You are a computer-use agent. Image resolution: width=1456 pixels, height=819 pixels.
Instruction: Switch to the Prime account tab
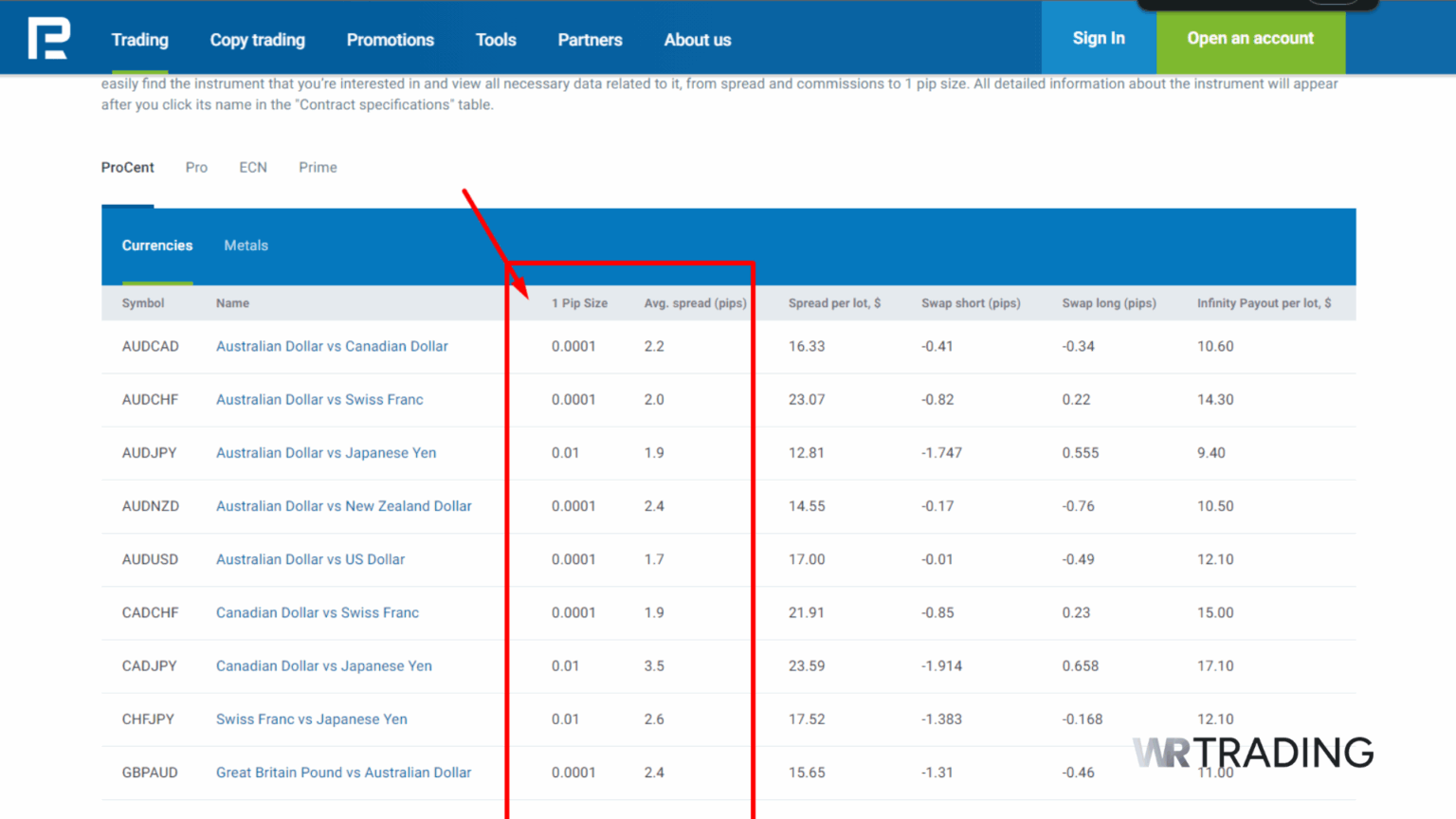[x=318, y=167]
